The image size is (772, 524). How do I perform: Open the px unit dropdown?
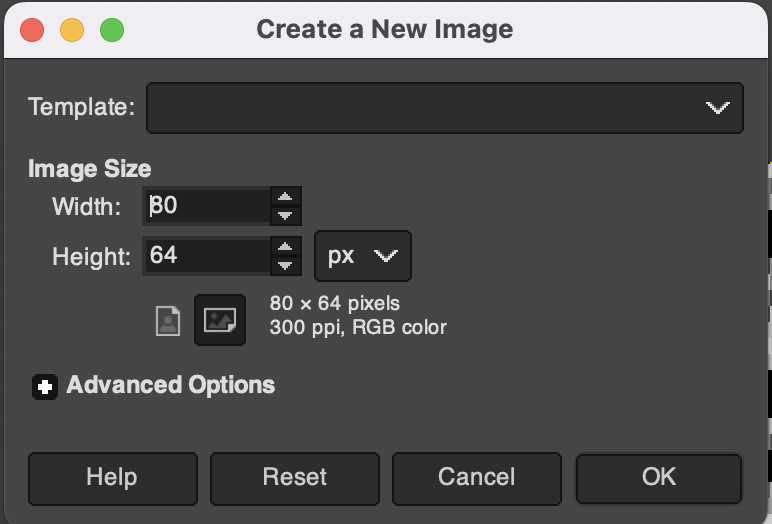coord(363,256)
